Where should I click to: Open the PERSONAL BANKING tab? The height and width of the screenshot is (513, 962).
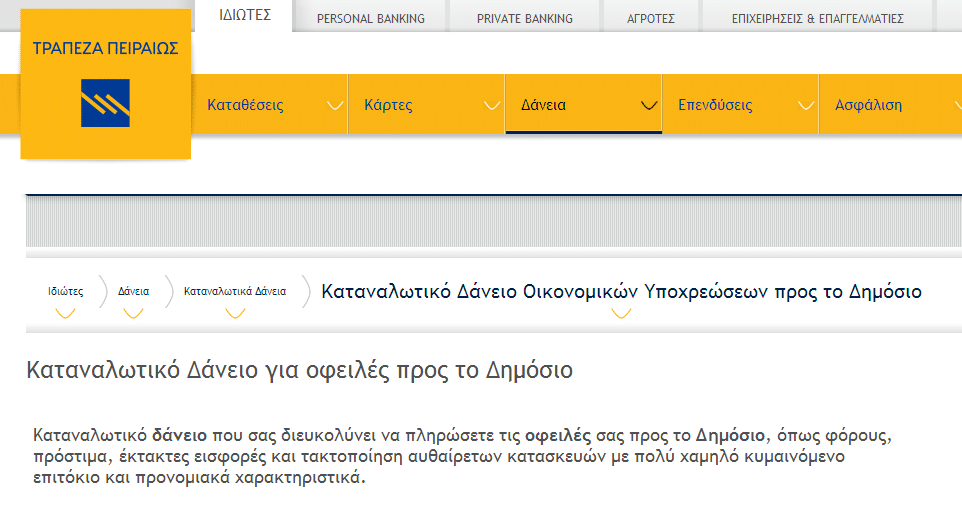tap(371, 19)
